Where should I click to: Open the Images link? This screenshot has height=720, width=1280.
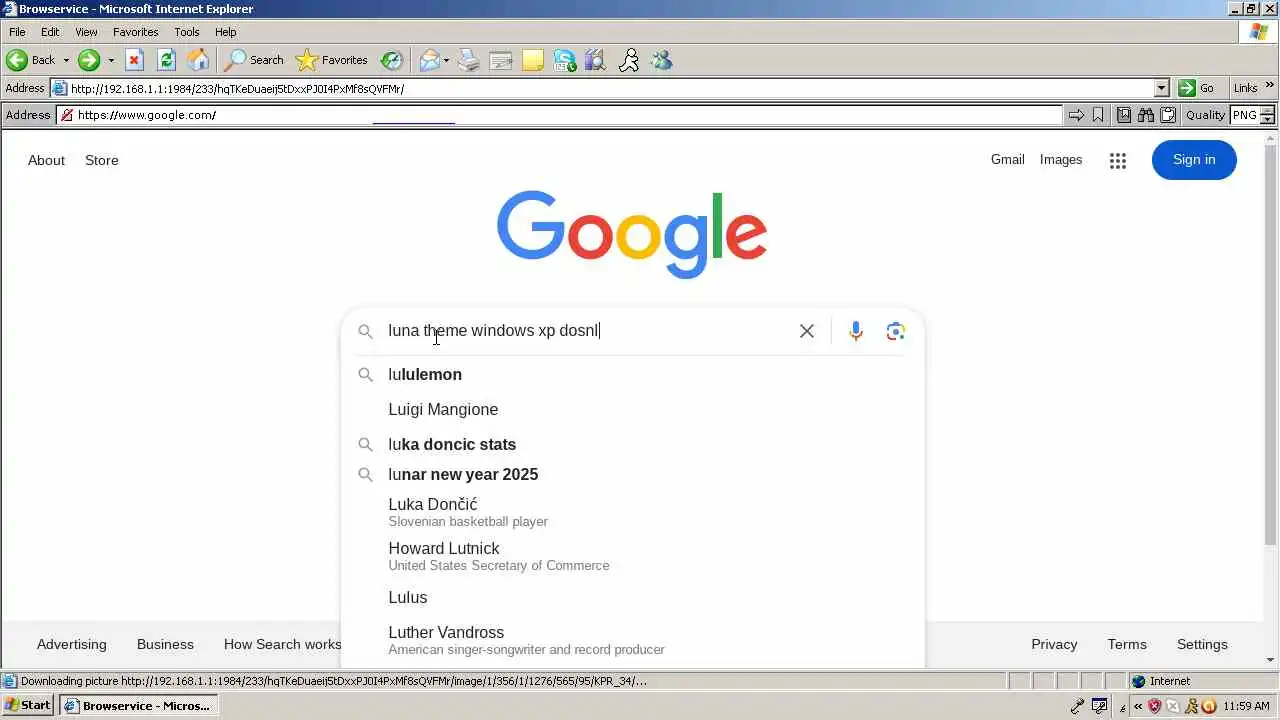coord(1061,159)
